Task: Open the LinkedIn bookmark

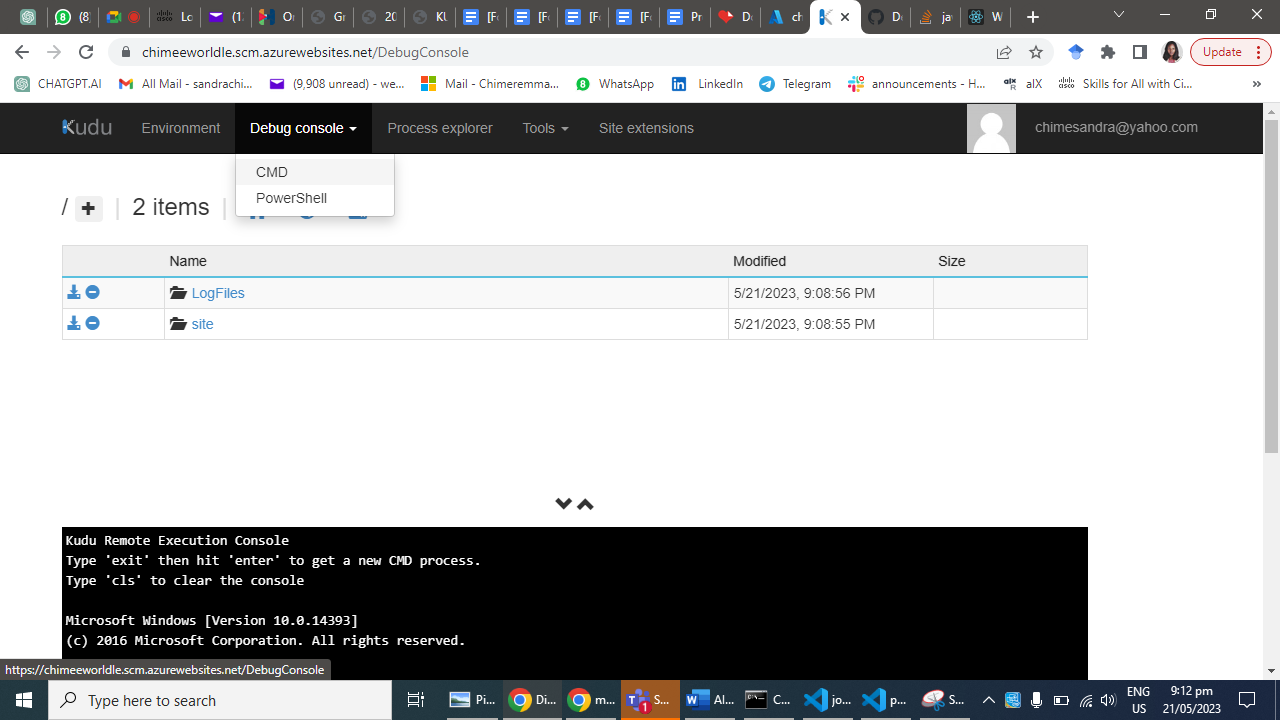Action: pos(708,84)
